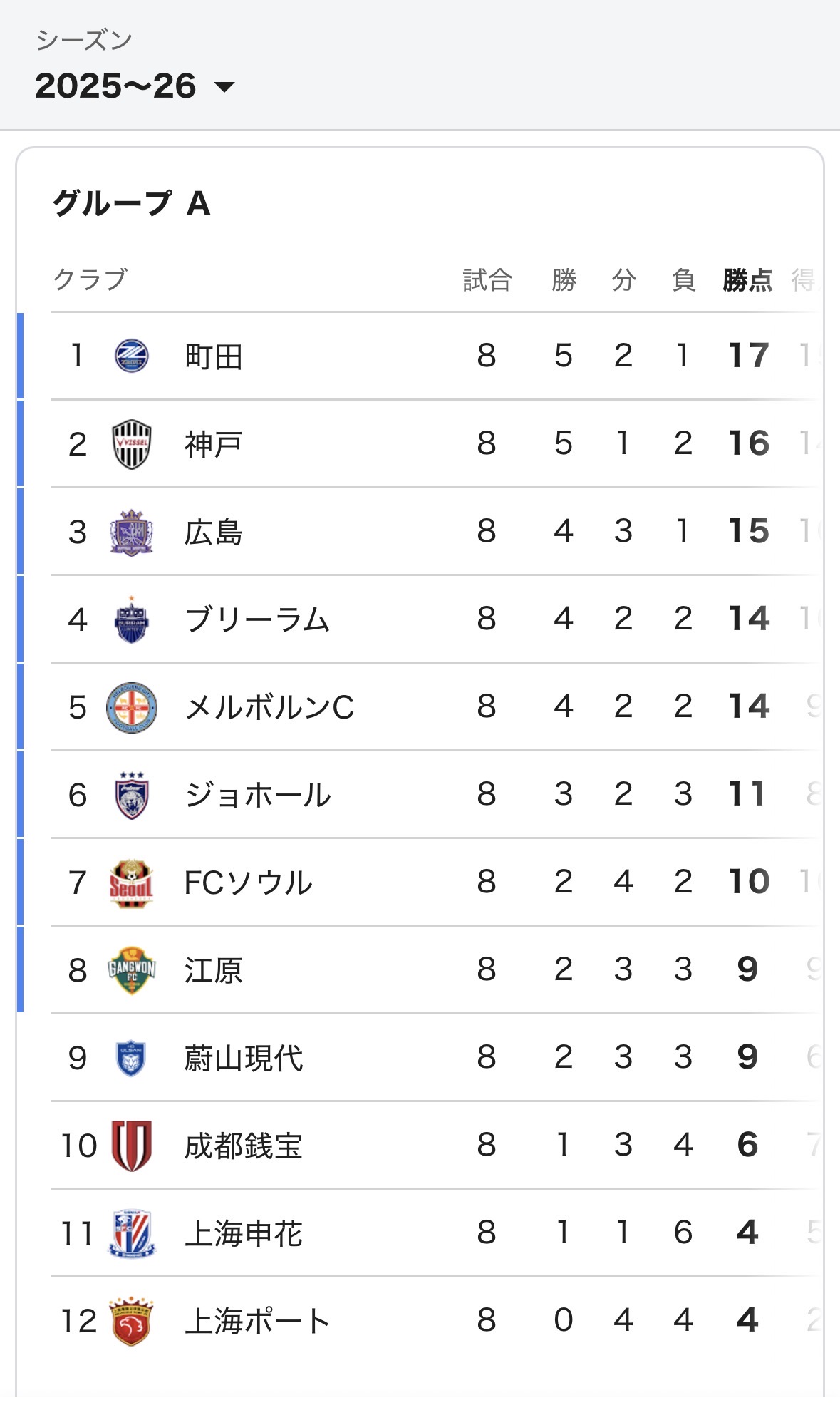Click the partially hidden 得 column header
The image size is (840, 1420).
point(804,280)
